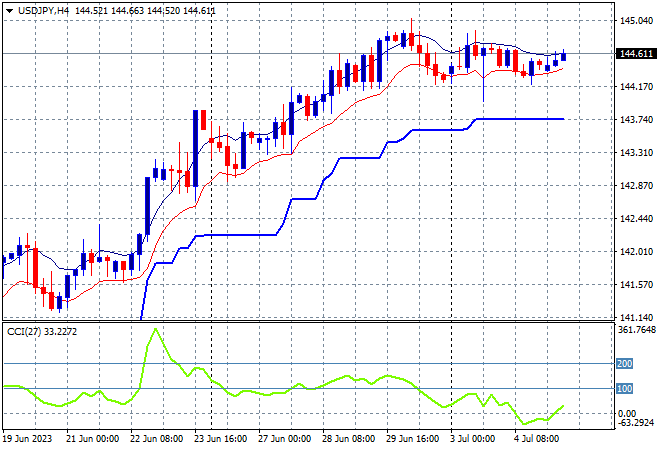Click the last blue candlestick at the current price
This screenshot has width=660, height=450.
[x=564, y=56]
